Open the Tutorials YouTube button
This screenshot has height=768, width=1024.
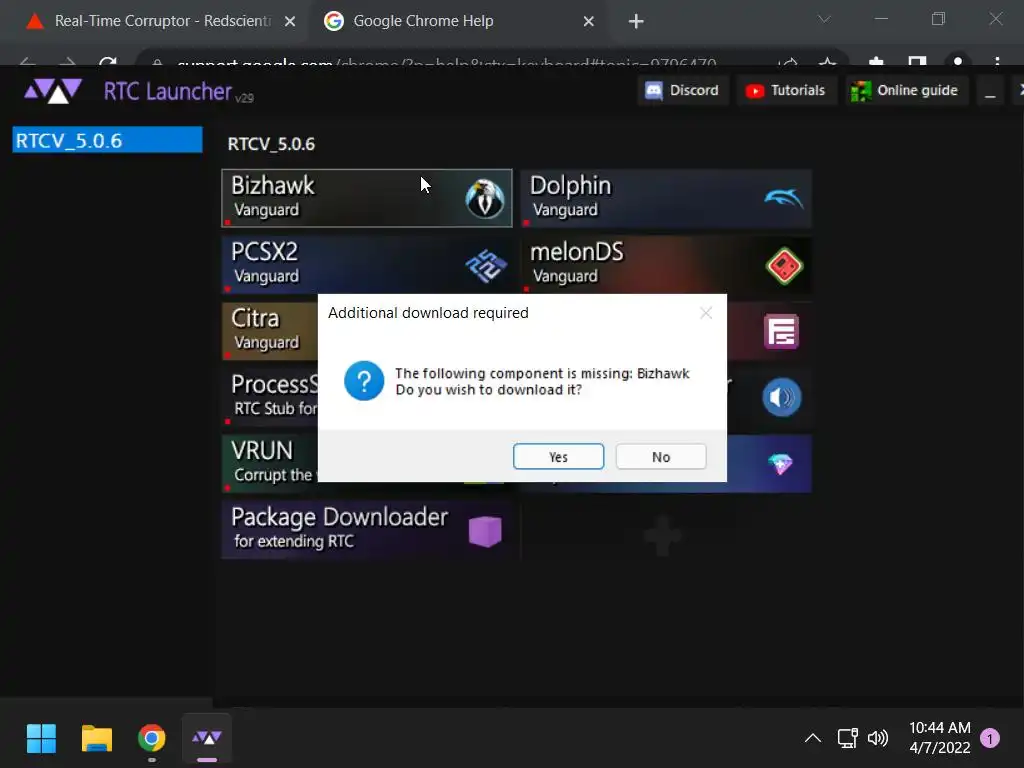pos(786,90)
